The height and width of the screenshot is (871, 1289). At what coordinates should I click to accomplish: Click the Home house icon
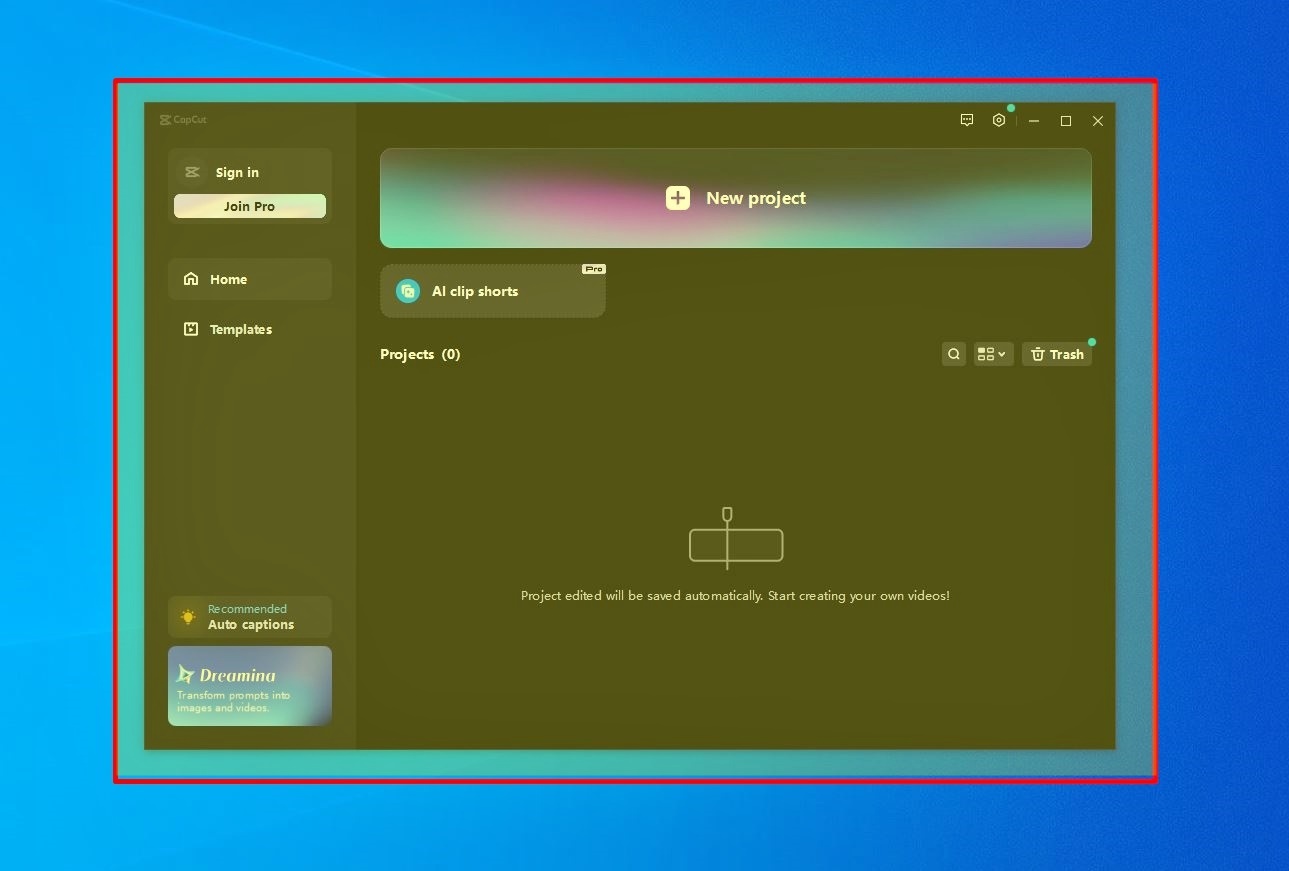pos(191,279)
